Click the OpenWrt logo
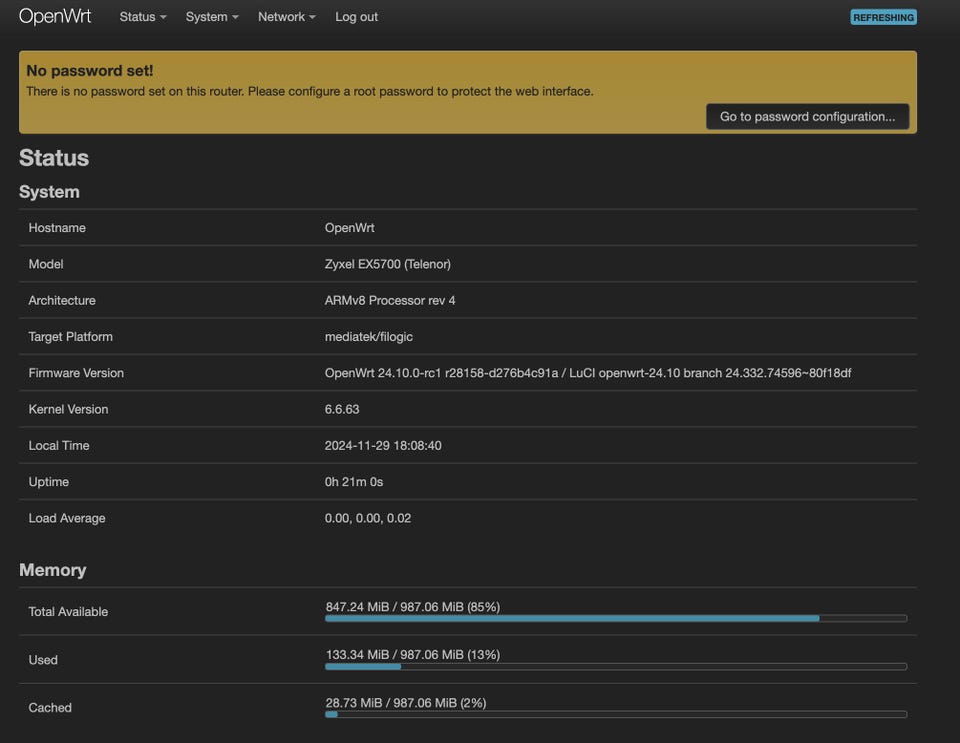 pyautogui.click(x=55, y=16)
